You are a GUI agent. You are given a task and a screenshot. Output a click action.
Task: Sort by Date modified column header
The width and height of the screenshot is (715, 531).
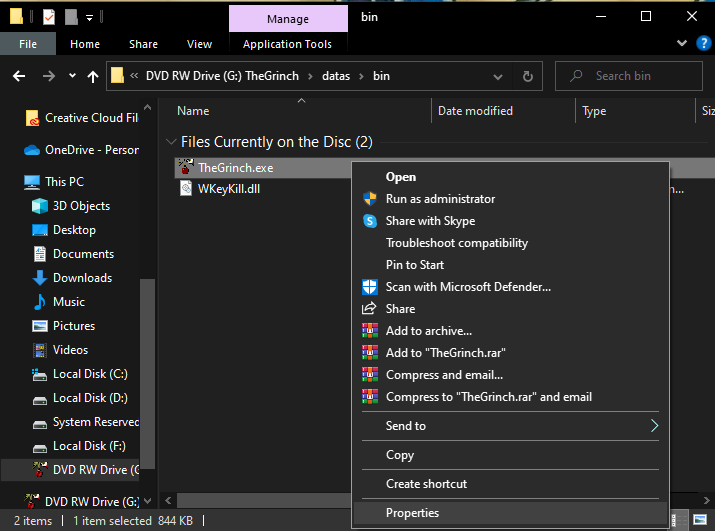pyautogui.click(x=503, y=111)
